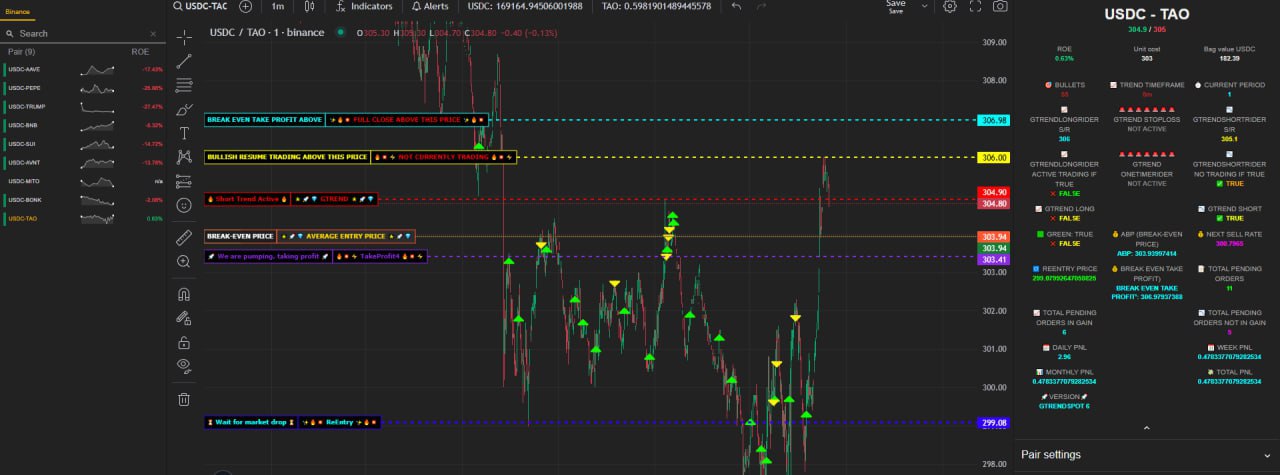This screenshot has width=1280, height=475.
Task: Toggle lock all drawings padlock
Action: [x=184, y=342]
